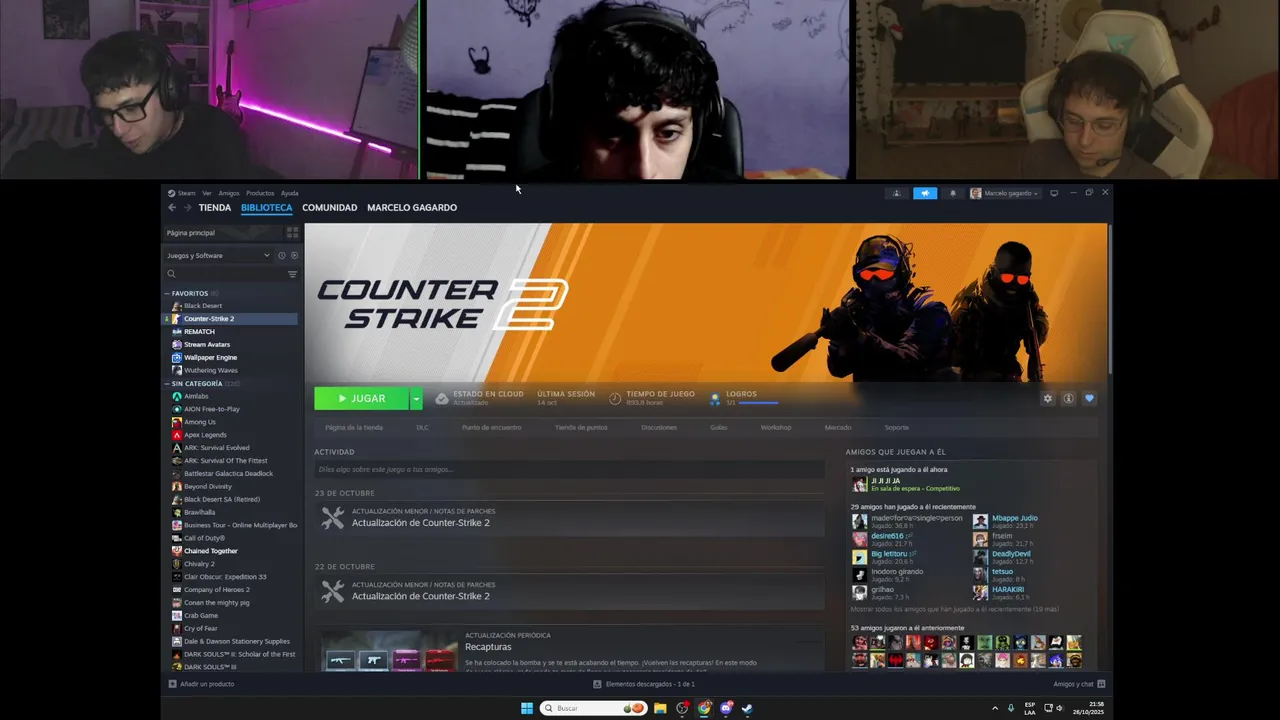Open the Soporte link
This screenshot has height=720, width=1280.
pos(897,427)
